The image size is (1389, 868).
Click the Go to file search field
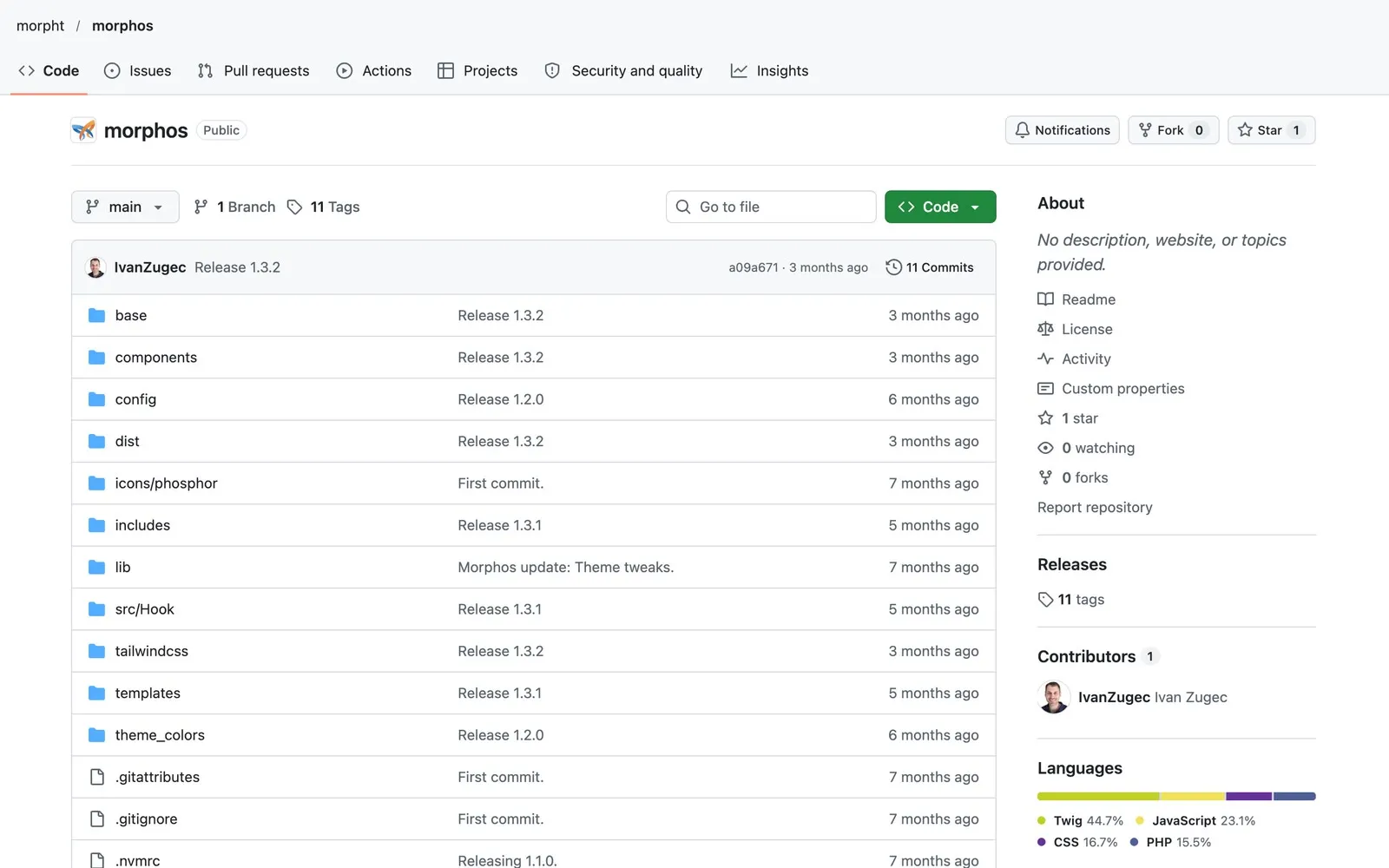click(x=771, y=207)
